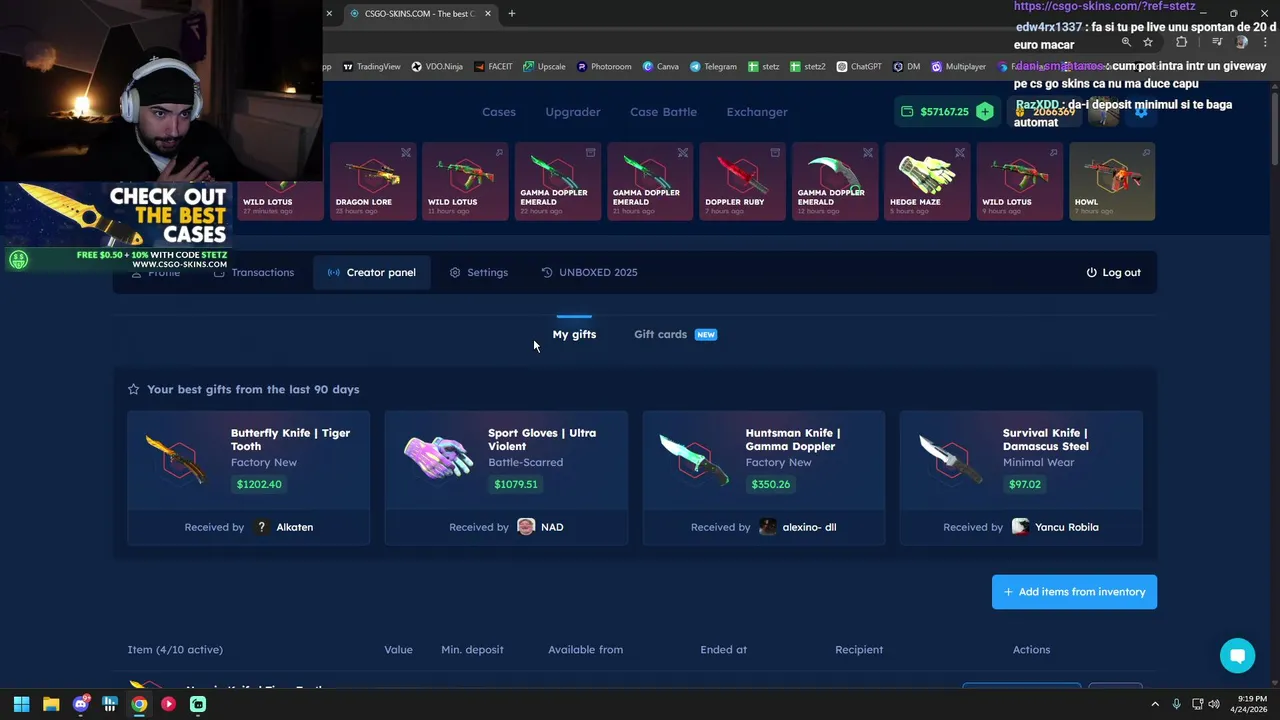Open the FACEIT bookmark
This screenshot has width=1280, height=720.
coord(493,67)
